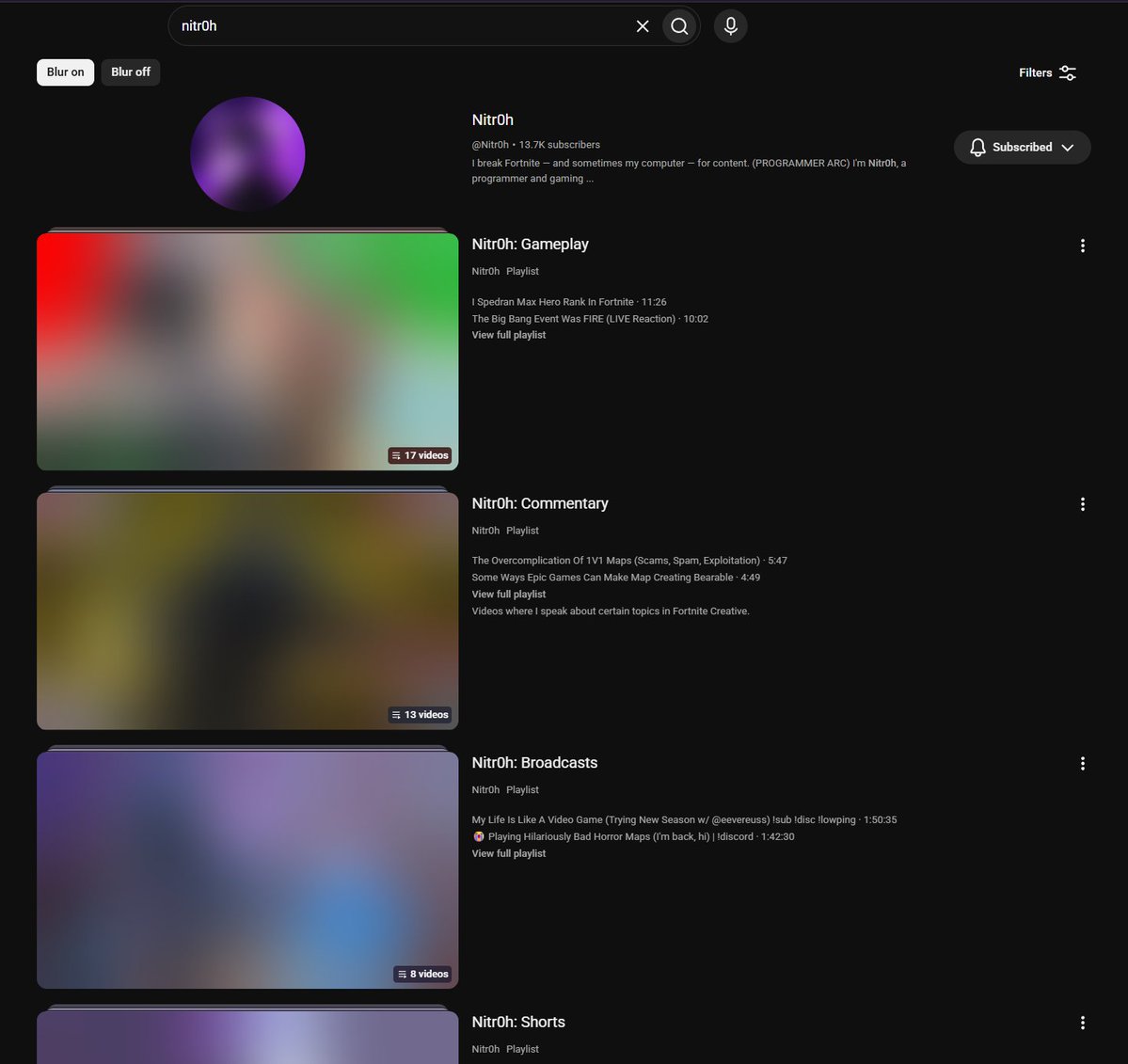The height and width of the screenshot is (1064, 1128).
Task: Play The Overcomplication Of 1V1 Maps video
Action: click(x=629, y=561)
